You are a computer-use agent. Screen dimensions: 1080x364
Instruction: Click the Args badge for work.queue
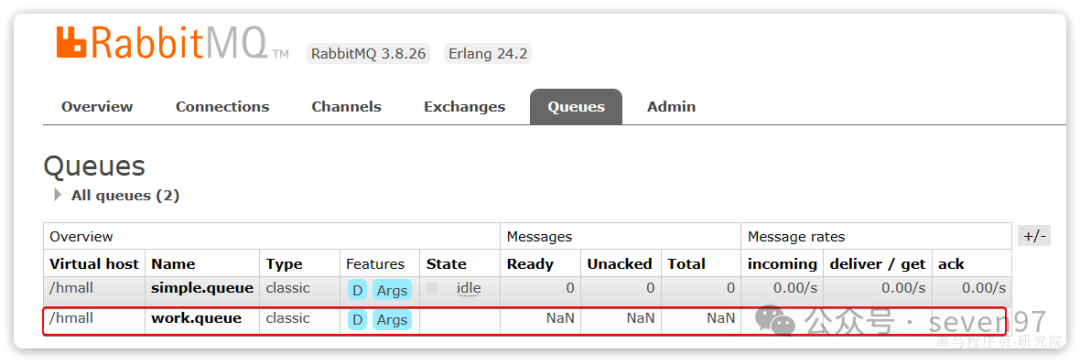[x=392, y=319]
